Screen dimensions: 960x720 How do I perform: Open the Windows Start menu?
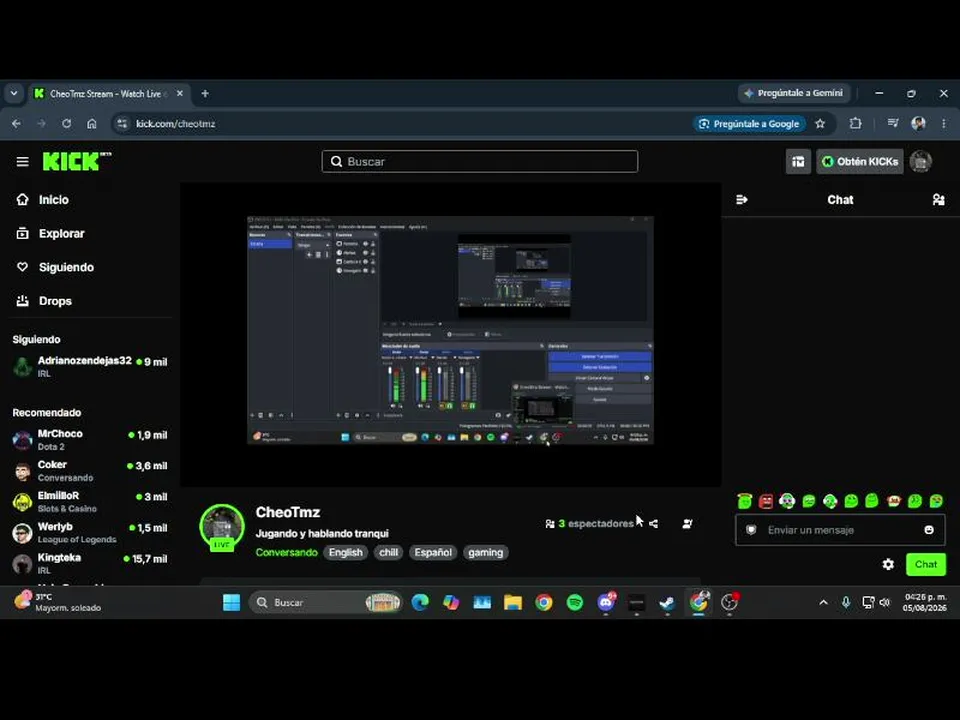(x=231, y=602)
